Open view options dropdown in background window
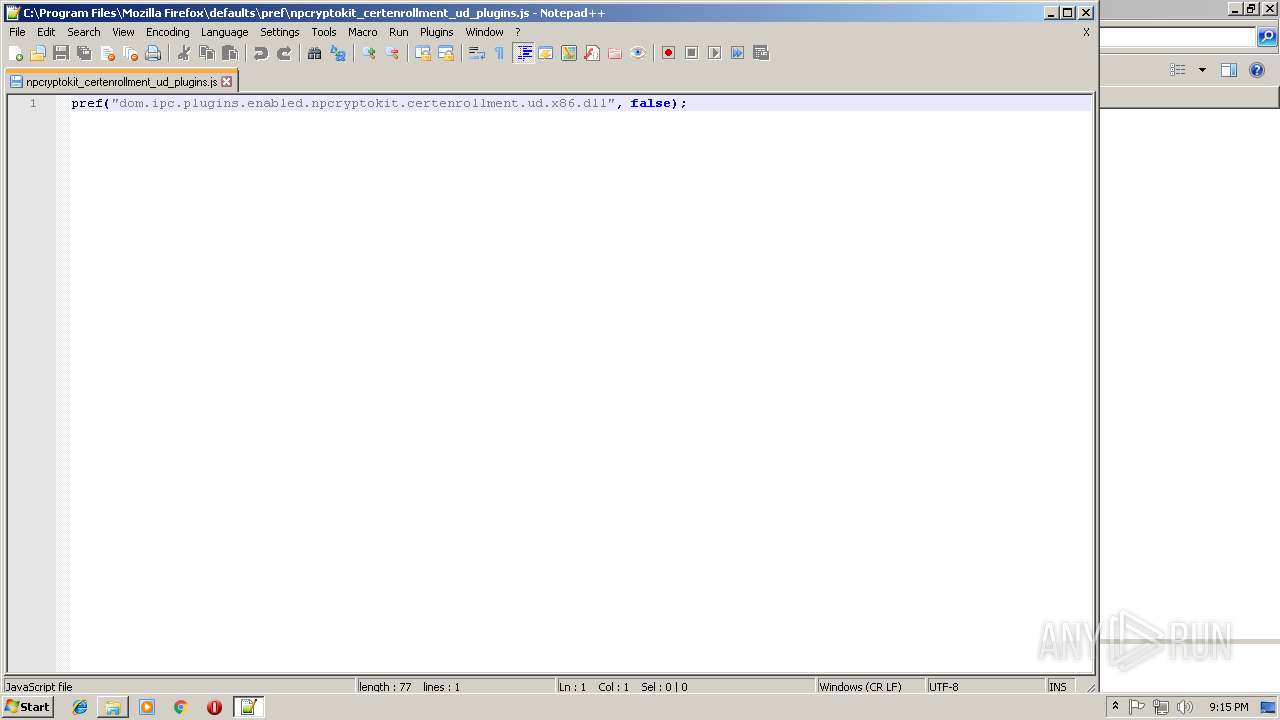1280x720 pixels. (x=1202, y=70)
